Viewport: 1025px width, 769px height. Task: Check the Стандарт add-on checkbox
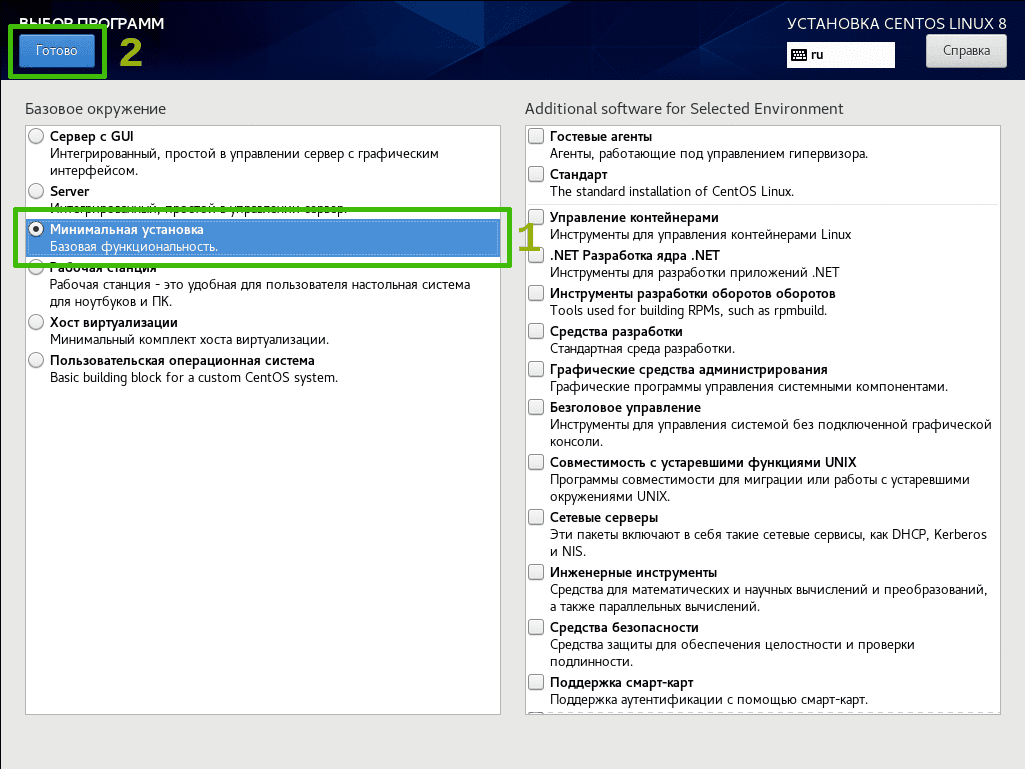pos(536,174)
